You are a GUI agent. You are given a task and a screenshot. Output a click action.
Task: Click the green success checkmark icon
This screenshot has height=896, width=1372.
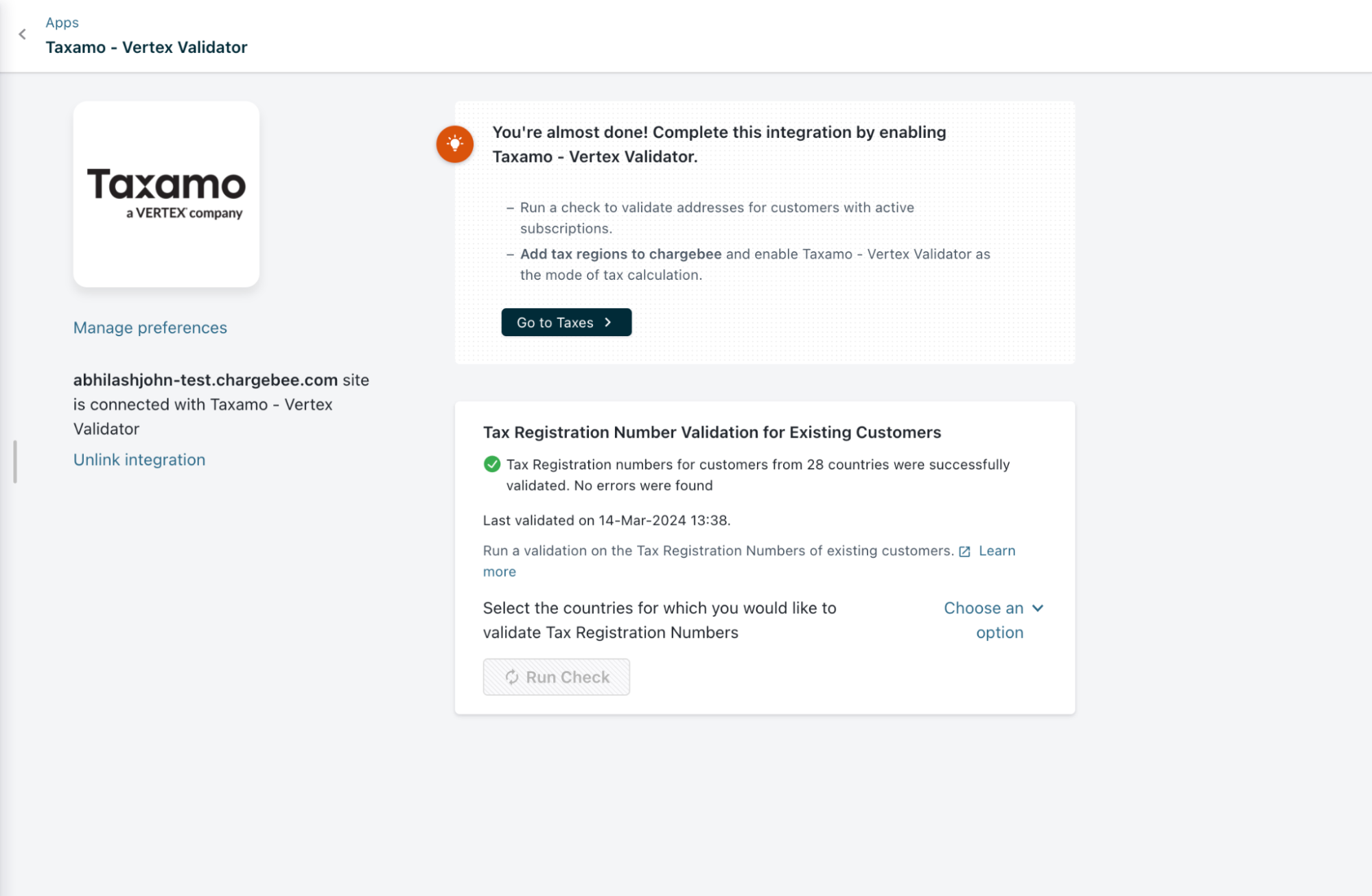tap(491, 464)
